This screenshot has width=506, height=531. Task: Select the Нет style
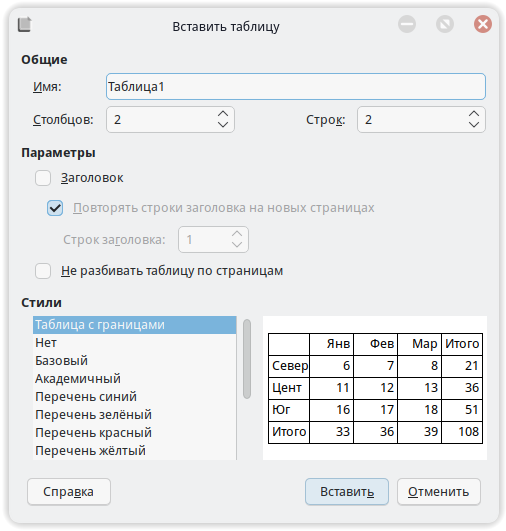click(x=134, y=343)
